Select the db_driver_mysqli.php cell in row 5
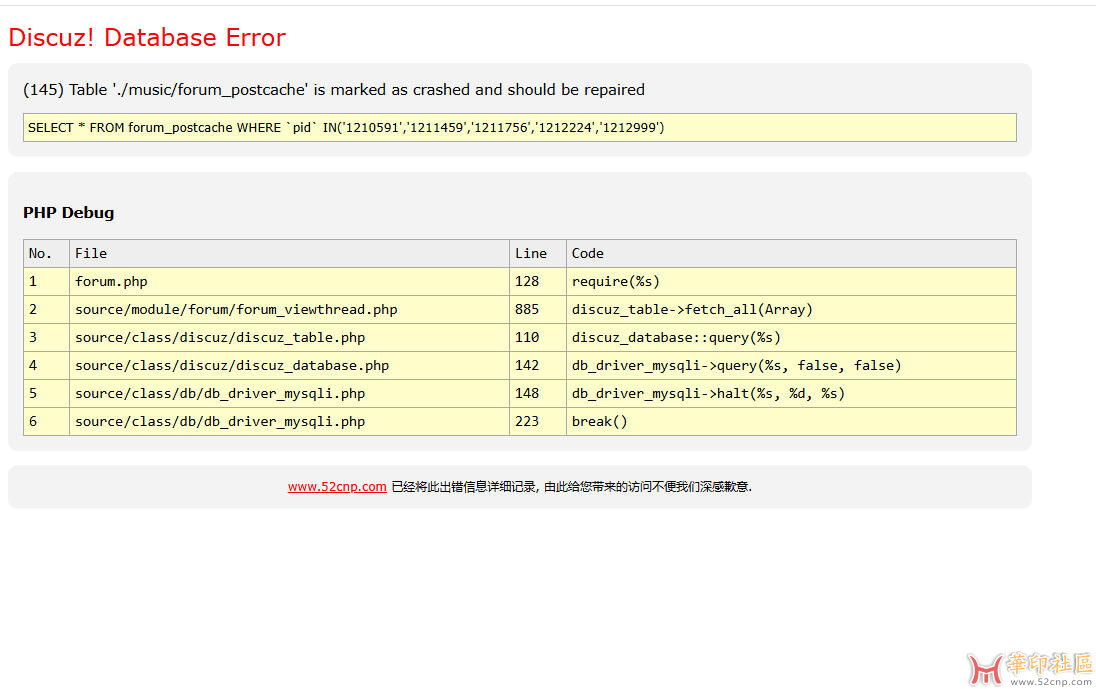The width and height of the screenshot is (1096, 689). (289, 393)
